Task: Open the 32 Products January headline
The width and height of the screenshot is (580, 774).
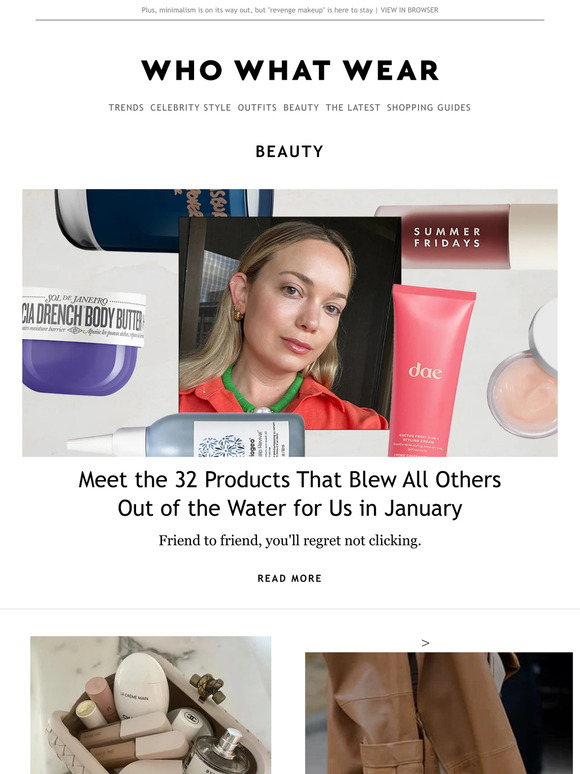Action: 290,494
